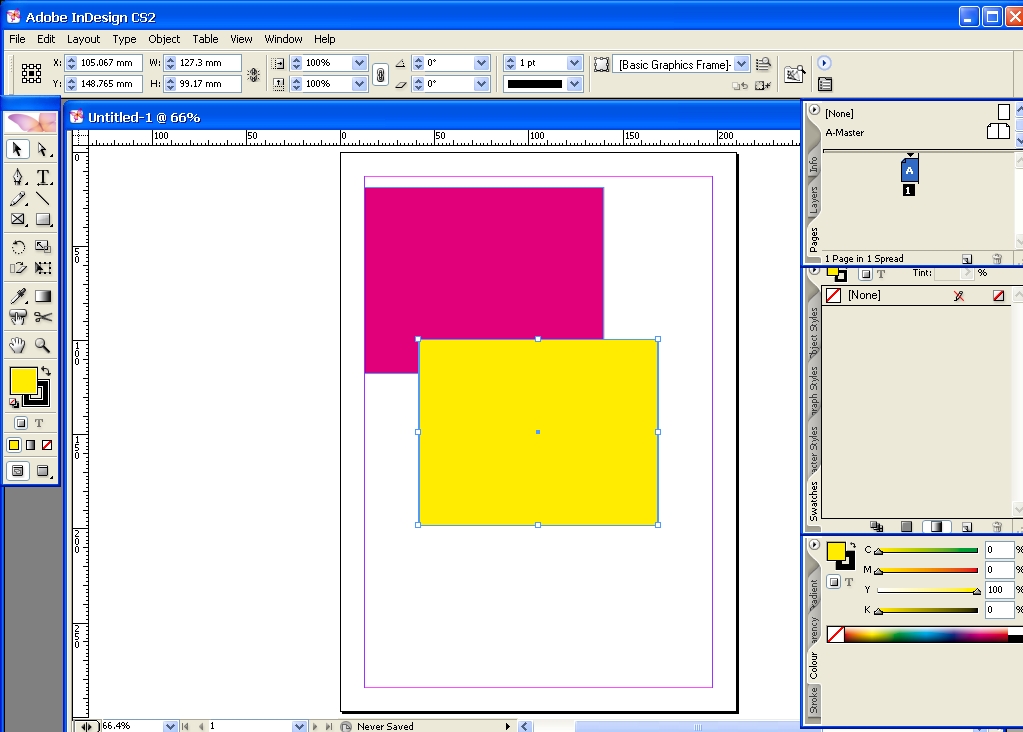Open the Window menu

pos(283,39)
